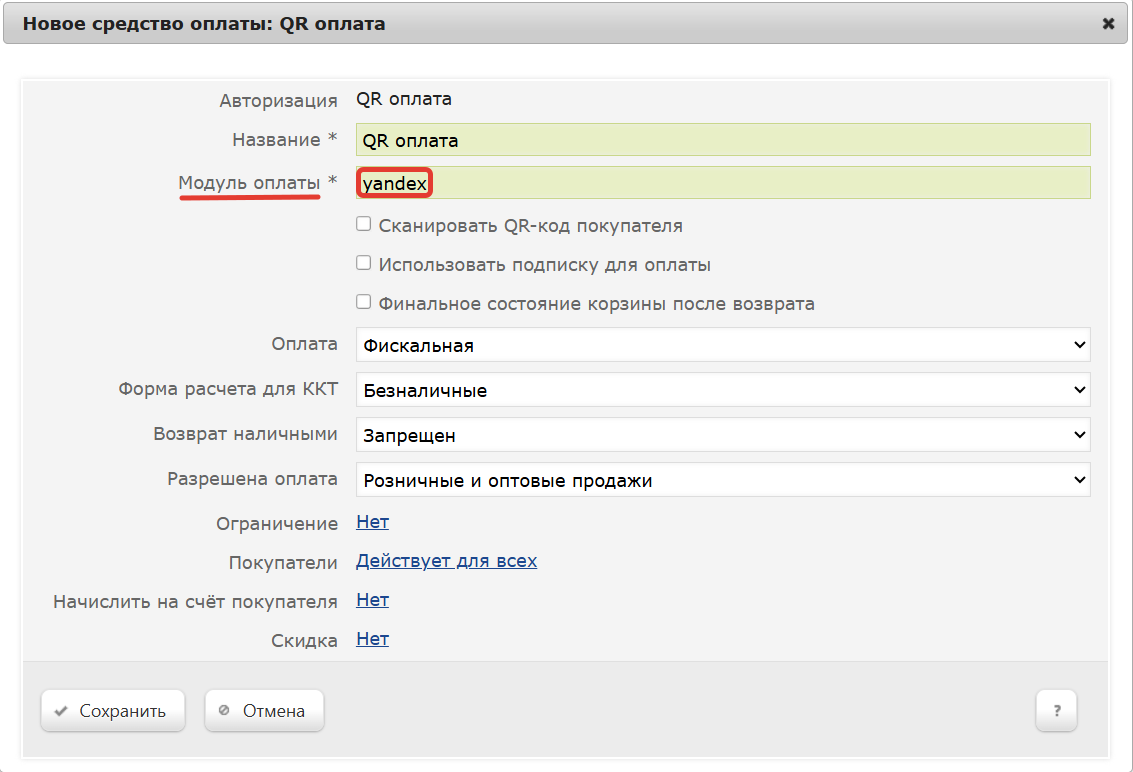Click the Отмена button
This screenshot has height=772, width=1133.
point(264,711)
